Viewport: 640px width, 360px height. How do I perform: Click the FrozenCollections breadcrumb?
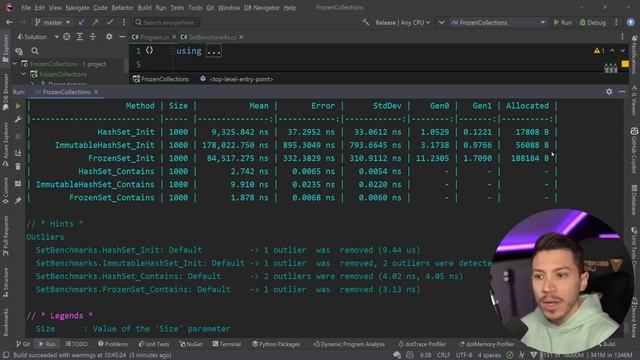coord(161,79)
